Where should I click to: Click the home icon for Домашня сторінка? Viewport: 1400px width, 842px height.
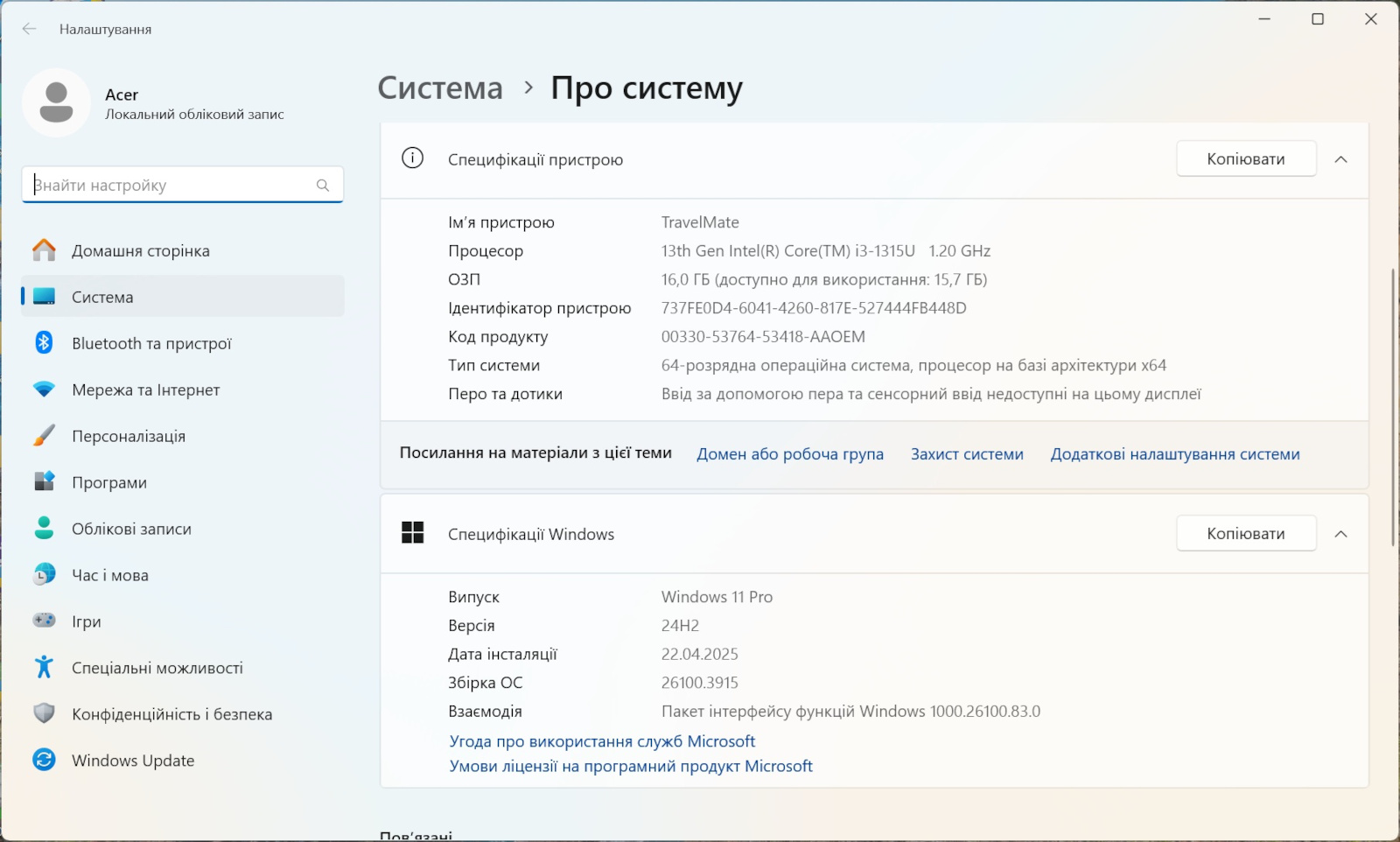(x=44, y=250)
